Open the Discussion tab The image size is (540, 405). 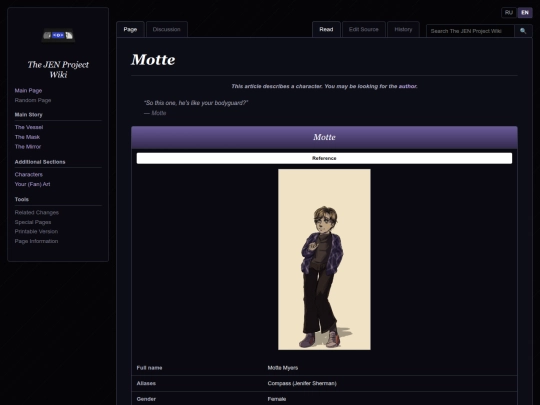167,29
